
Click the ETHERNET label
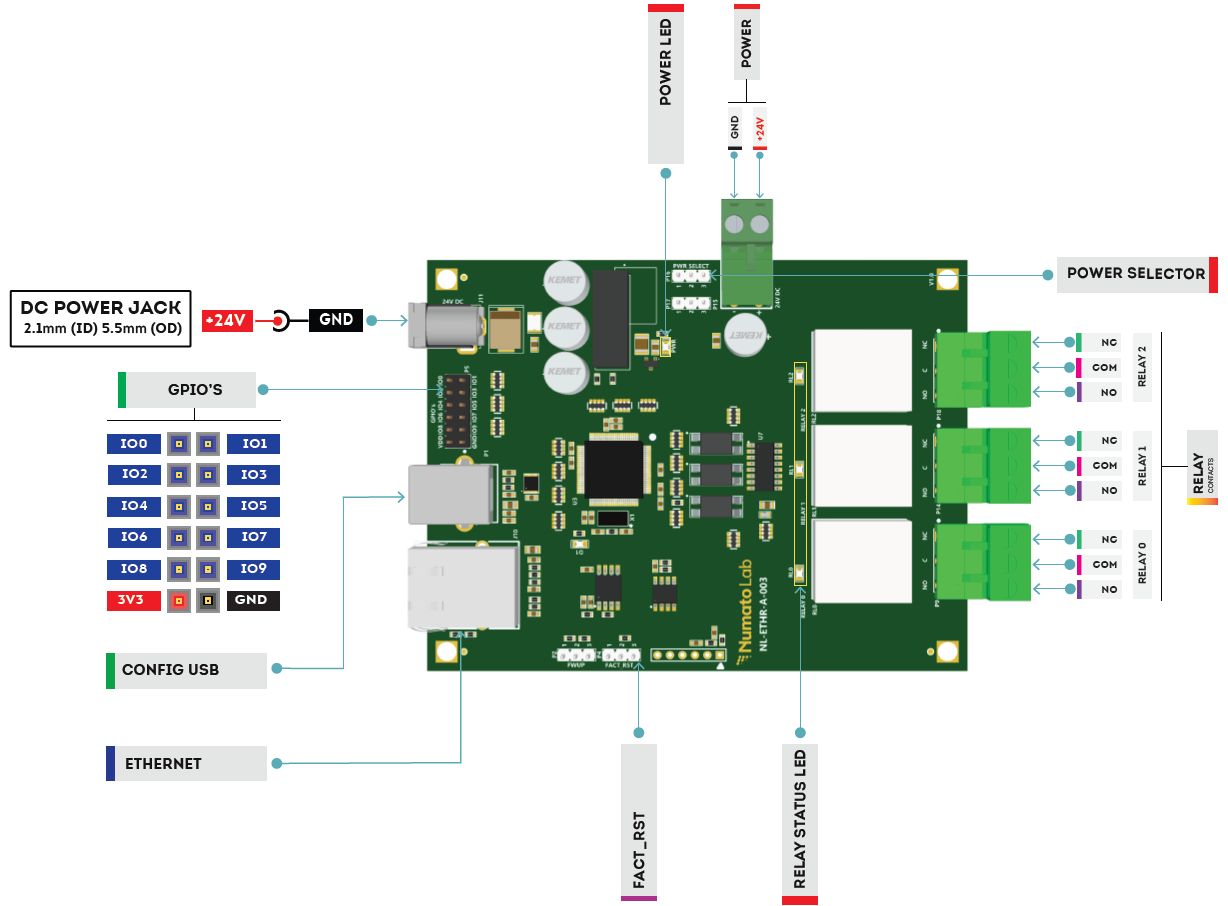[x=189, y=763]
